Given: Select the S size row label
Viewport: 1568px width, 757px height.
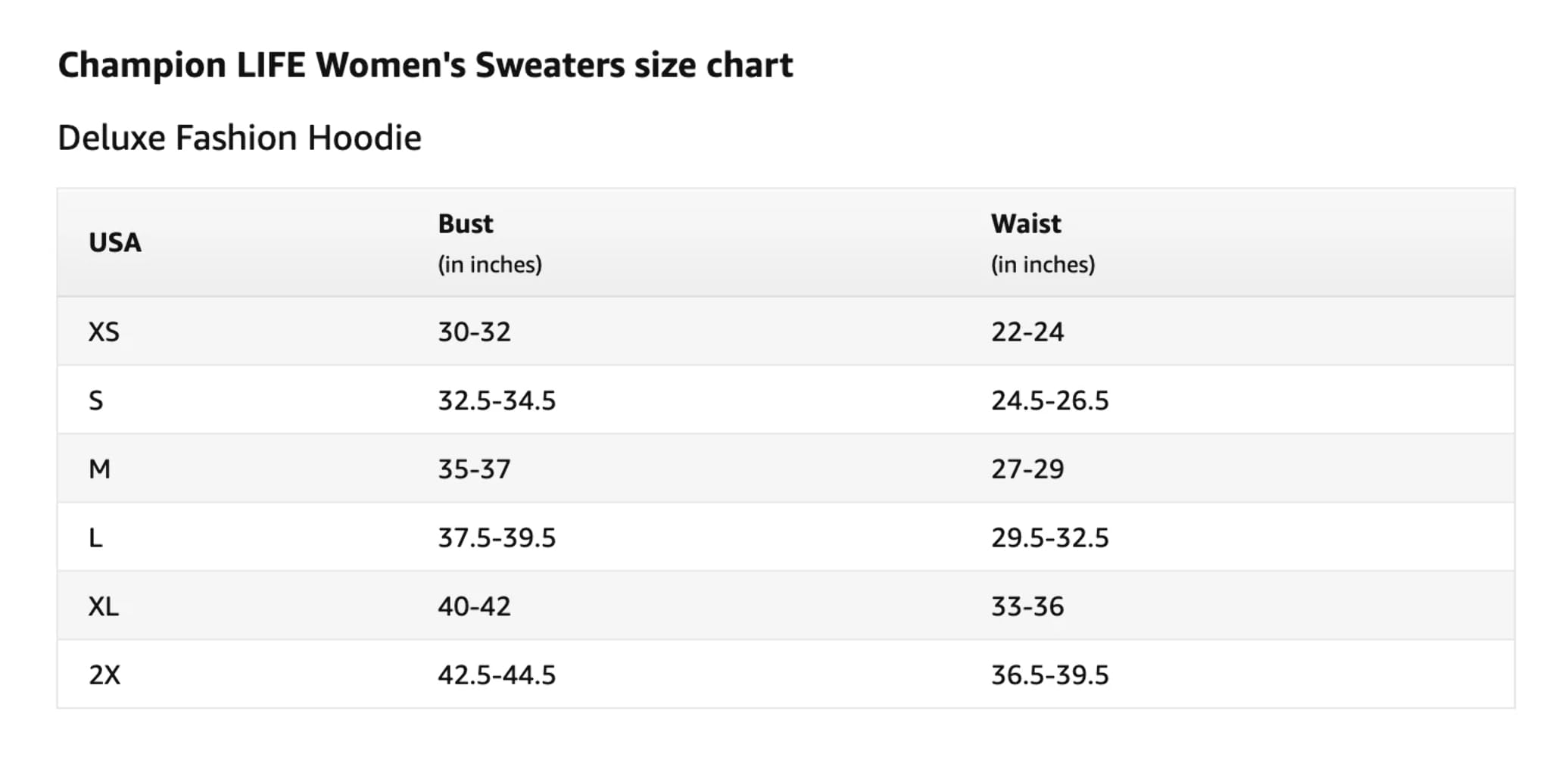Looking at the screenshot, I should (x=95, y=400).
